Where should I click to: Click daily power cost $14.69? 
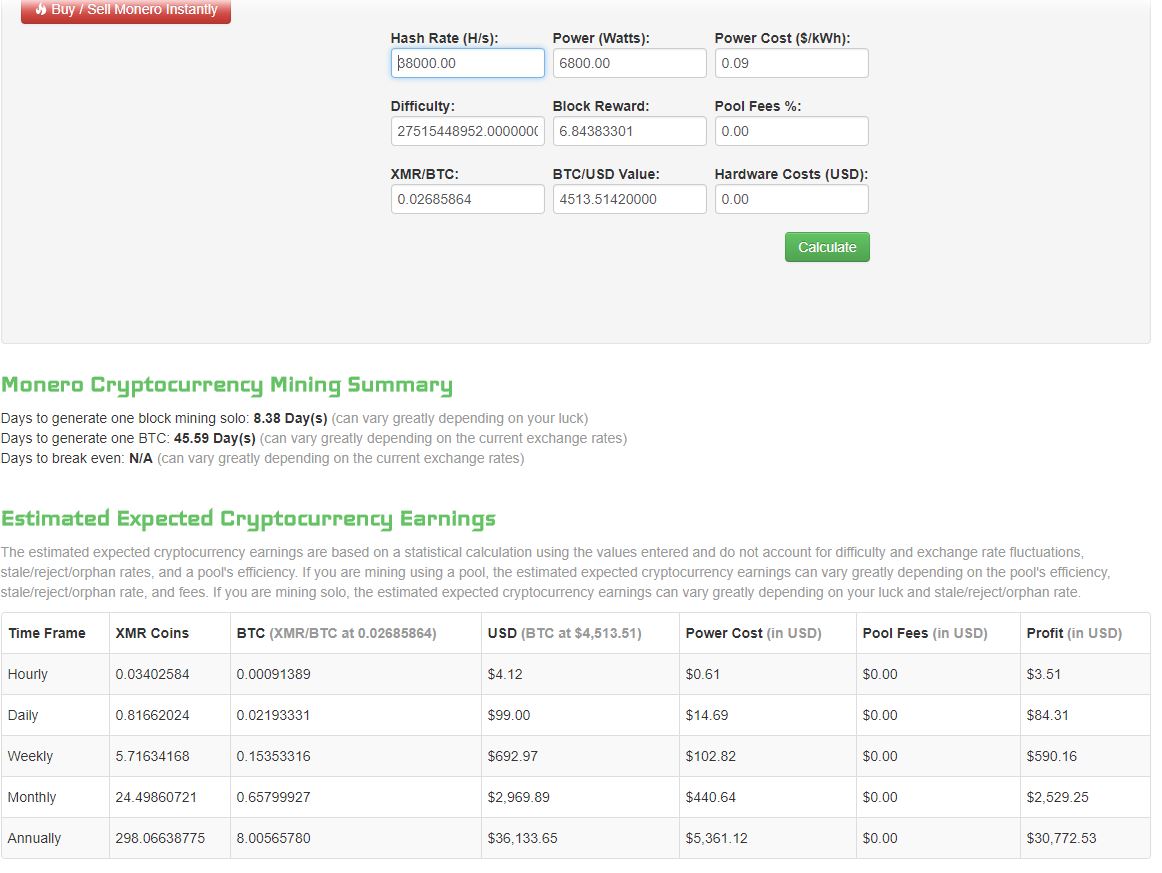pos(707,715)
